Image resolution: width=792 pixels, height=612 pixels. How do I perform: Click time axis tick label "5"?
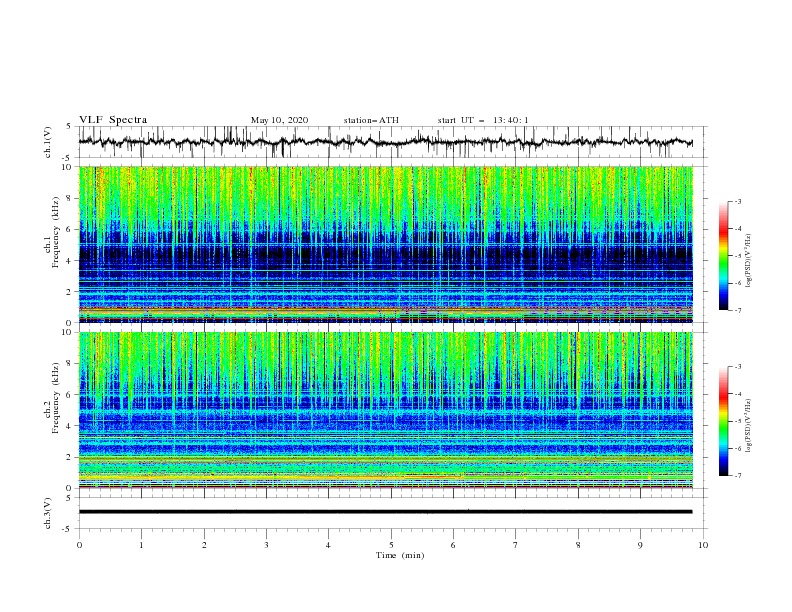click(391, 545)
